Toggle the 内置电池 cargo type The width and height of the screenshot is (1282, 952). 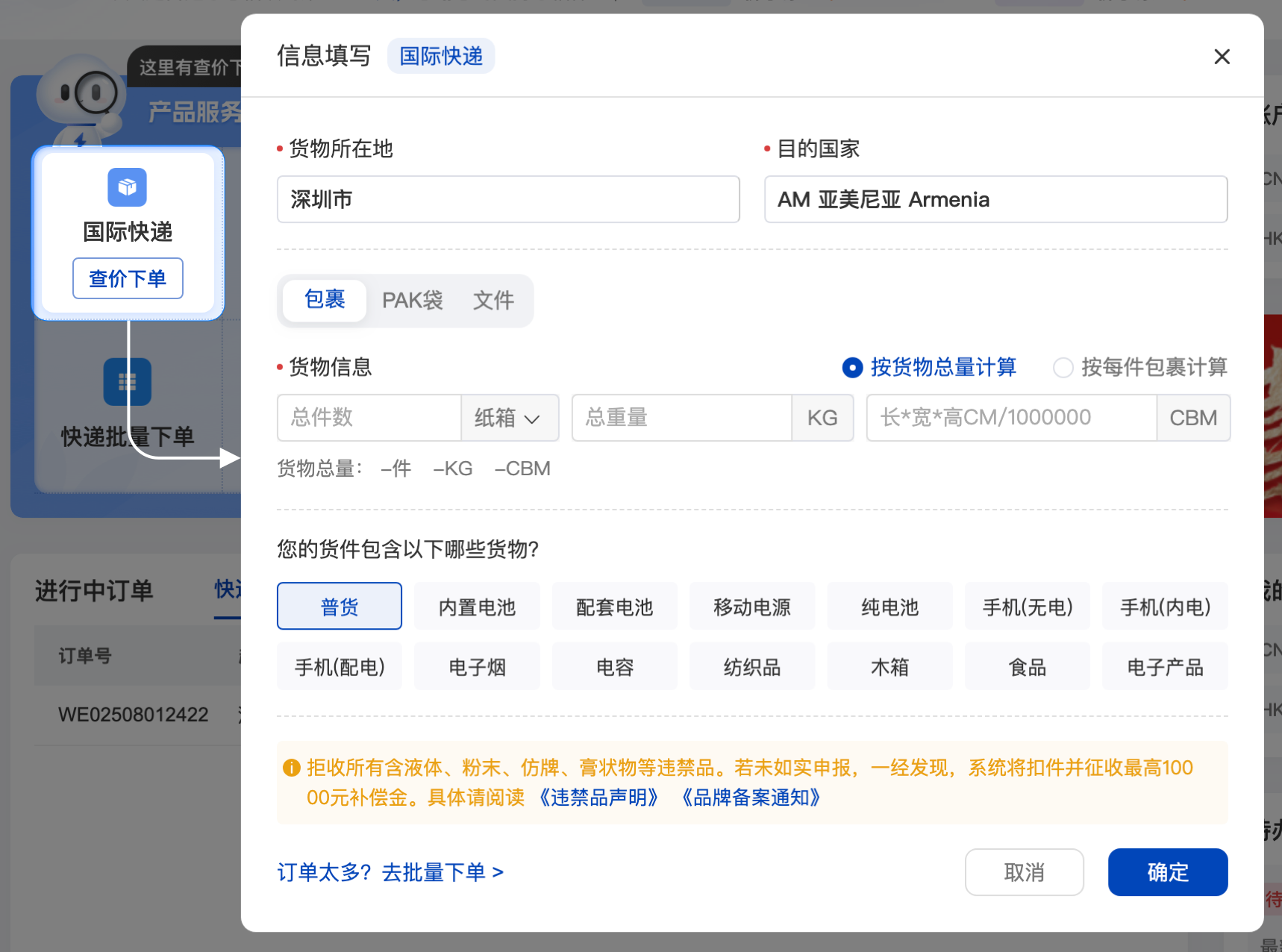477,607
